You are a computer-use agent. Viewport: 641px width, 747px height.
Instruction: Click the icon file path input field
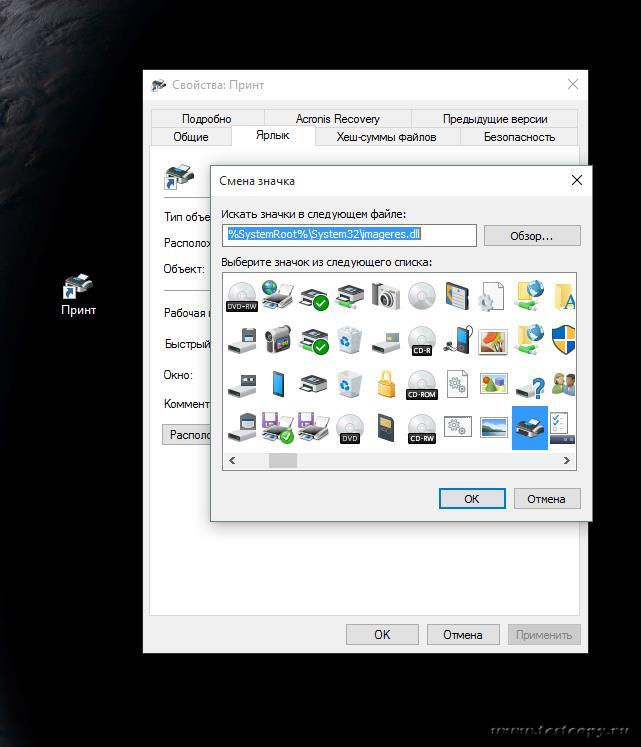(349, 235)
